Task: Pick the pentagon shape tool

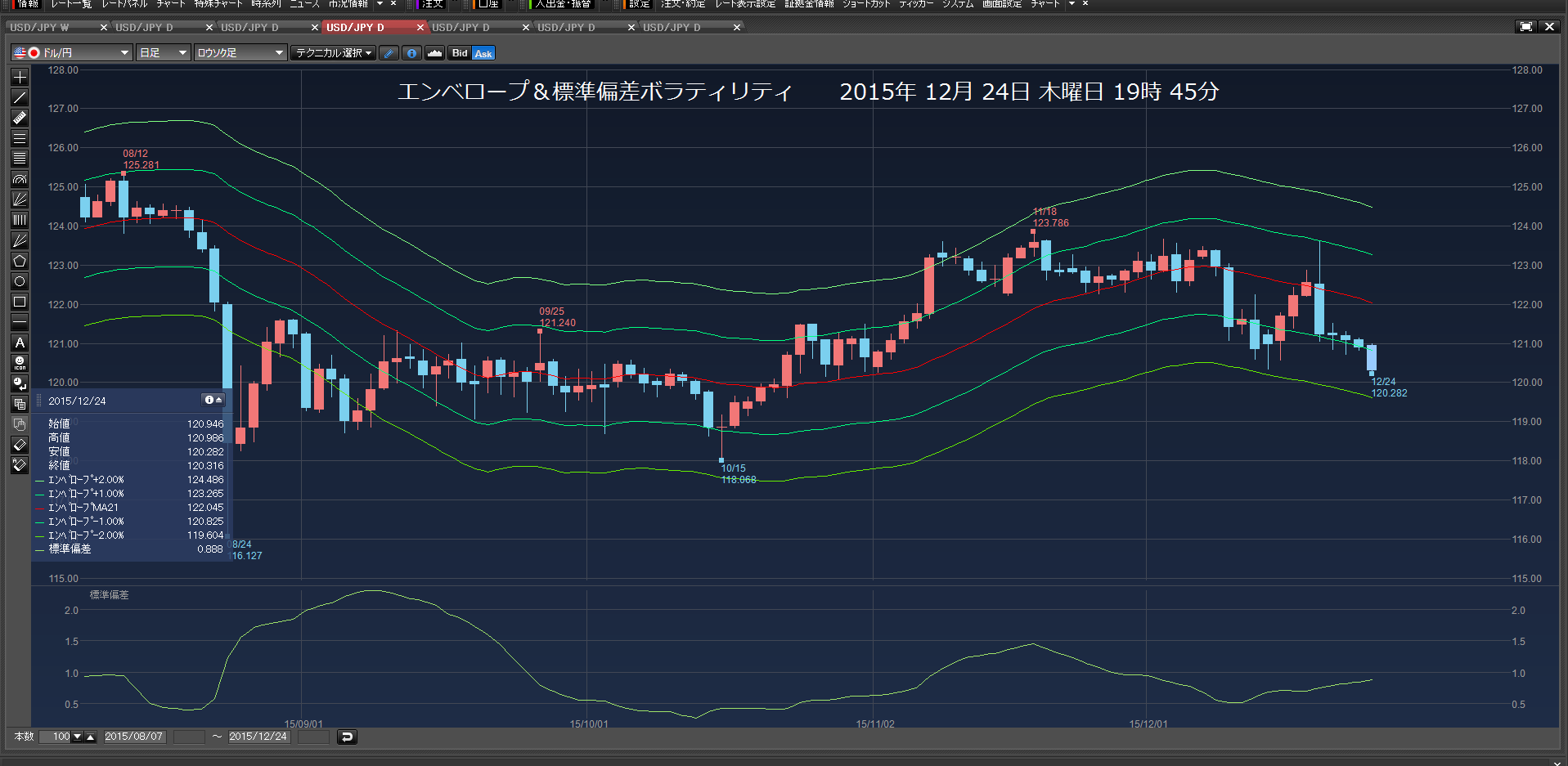Action: click(20, 261)
